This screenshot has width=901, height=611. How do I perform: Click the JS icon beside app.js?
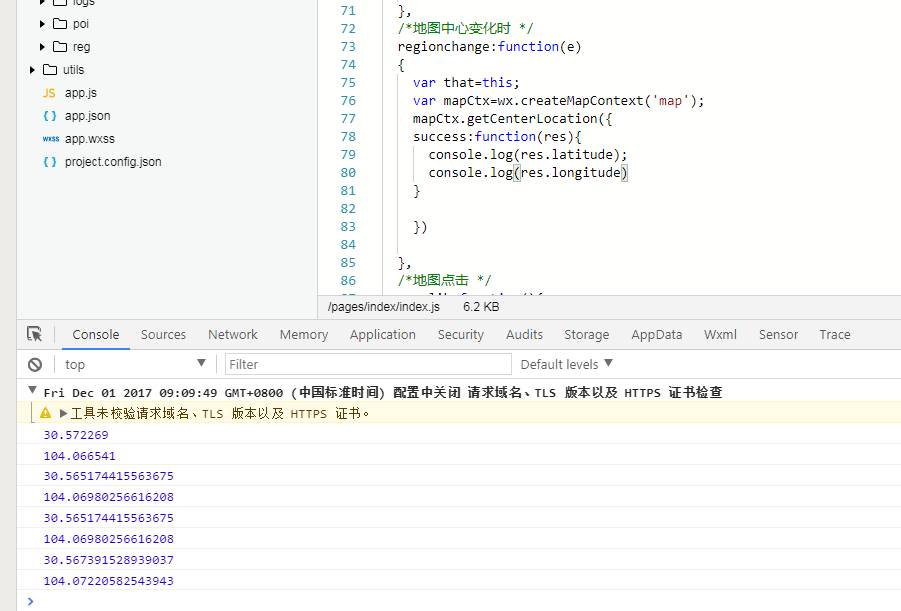[x=49, y=93]
